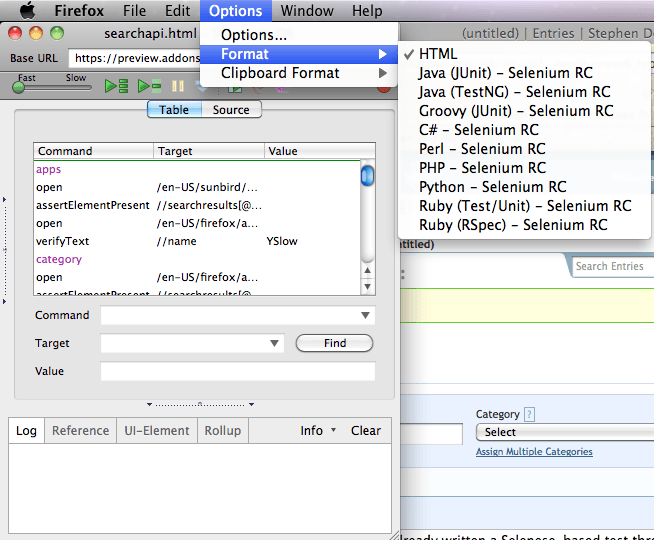
Task: Click the Play entire test suite icon
Action: click(x=117, y=86)
